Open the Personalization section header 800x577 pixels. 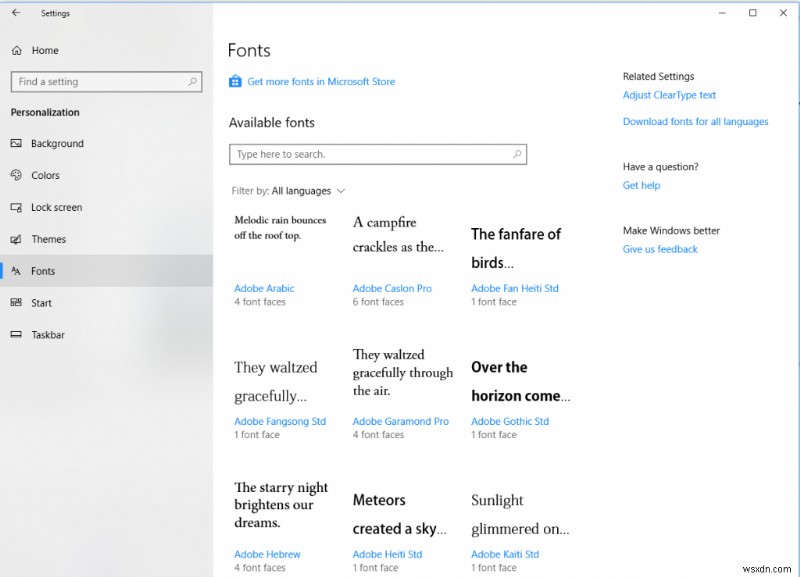click(43, 112)
